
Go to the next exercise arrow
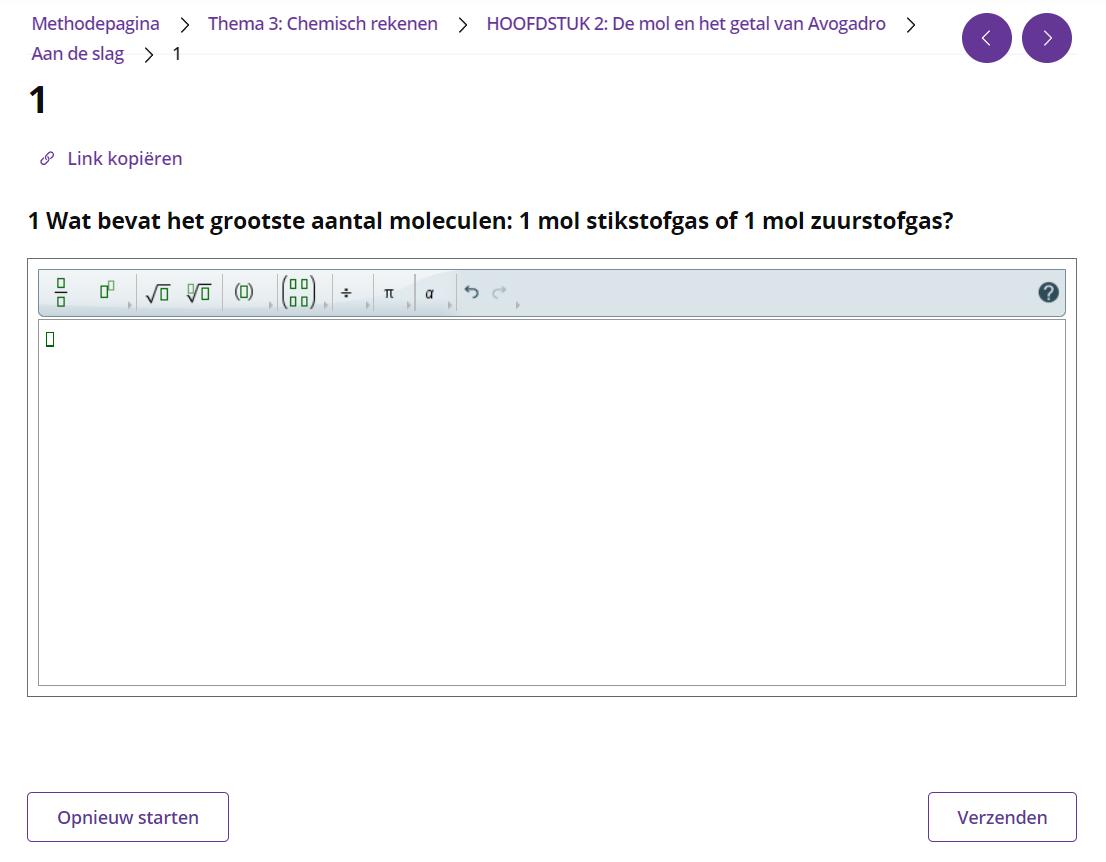1047,38
